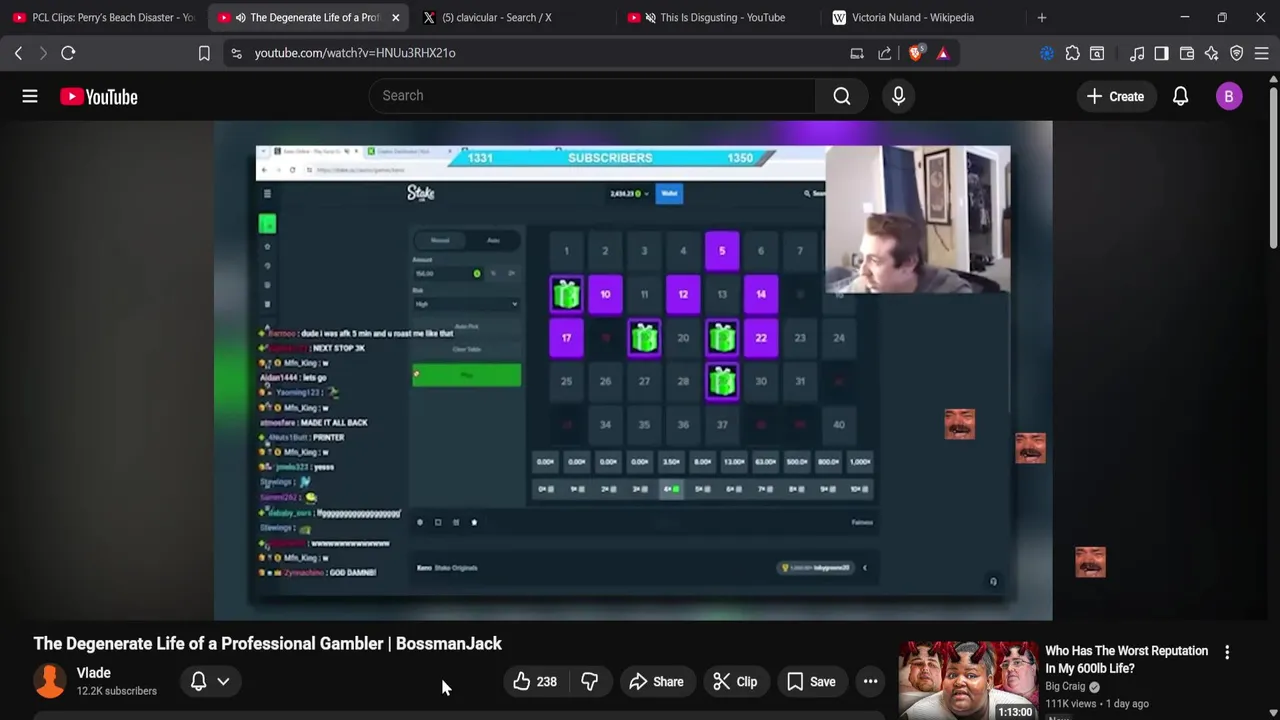Open Brave Shields lion icon

click(x=916, y=53)
